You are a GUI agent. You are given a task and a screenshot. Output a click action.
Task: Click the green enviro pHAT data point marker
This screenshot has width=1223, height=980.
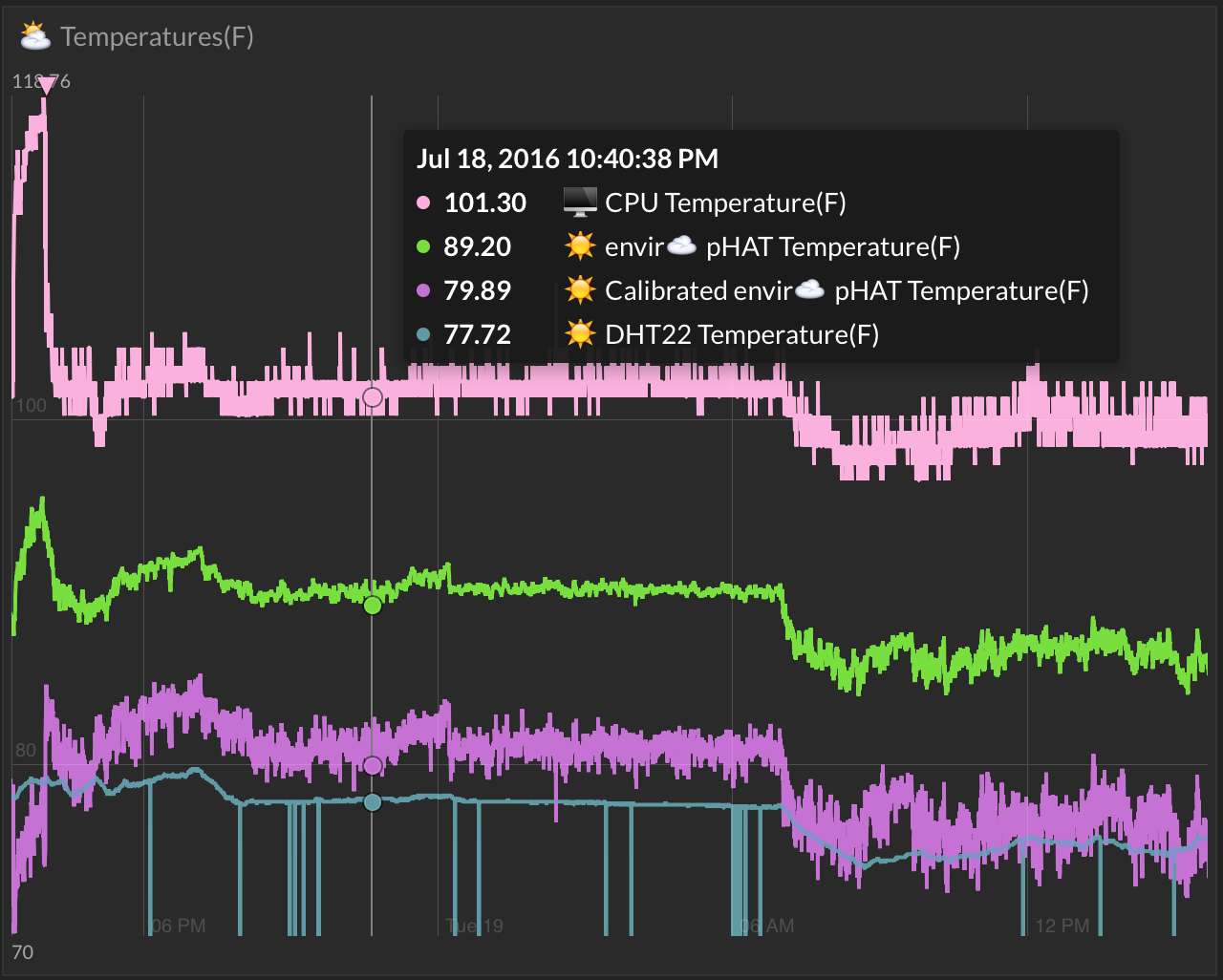tap(373, 605)
